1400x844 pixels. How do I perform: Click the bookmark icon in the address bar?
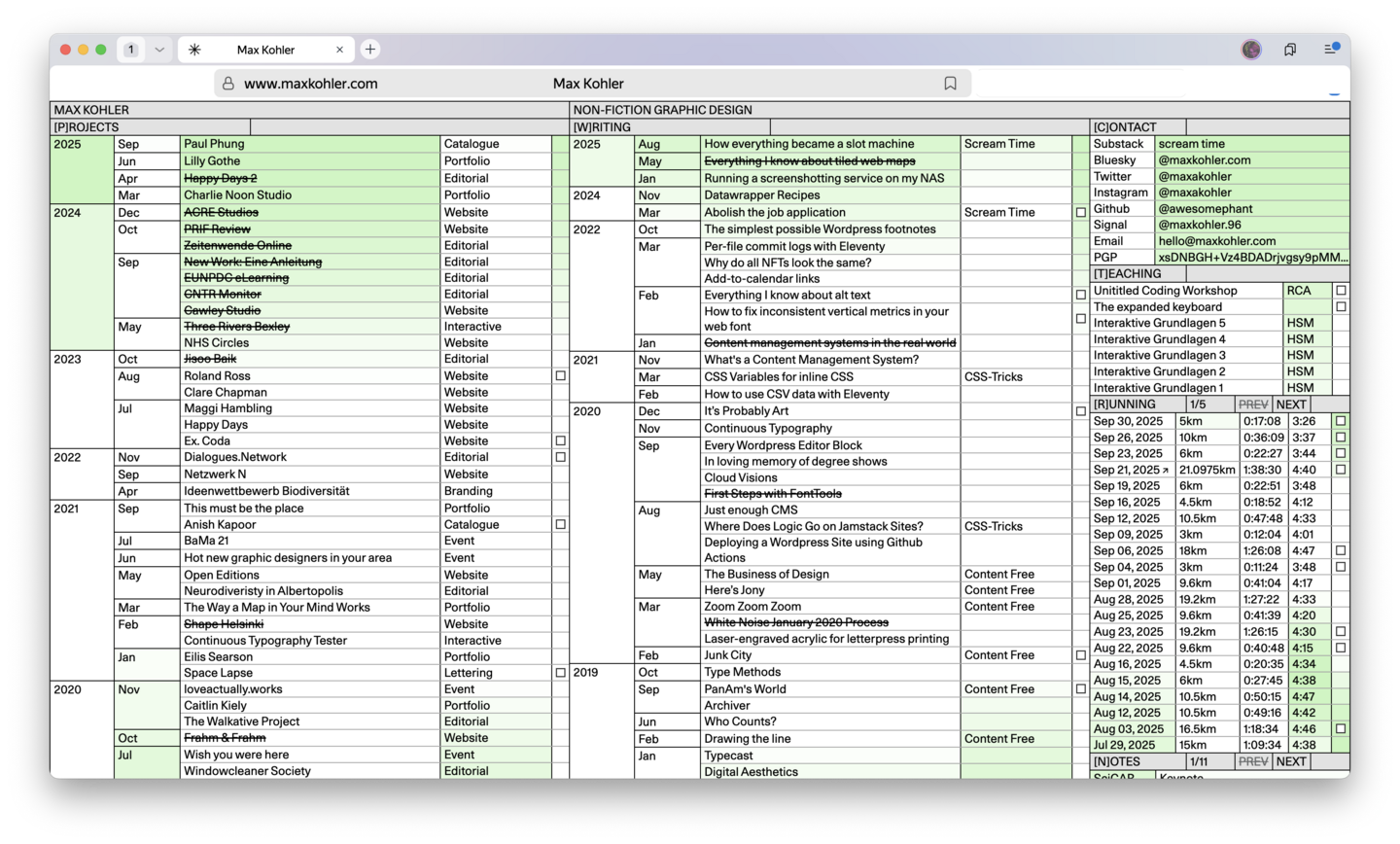click(x=950, y=84)
